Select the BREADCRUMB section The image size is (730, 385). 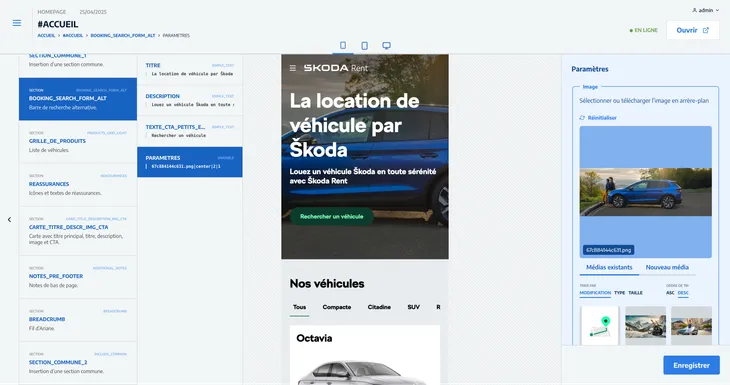[78, 320]
